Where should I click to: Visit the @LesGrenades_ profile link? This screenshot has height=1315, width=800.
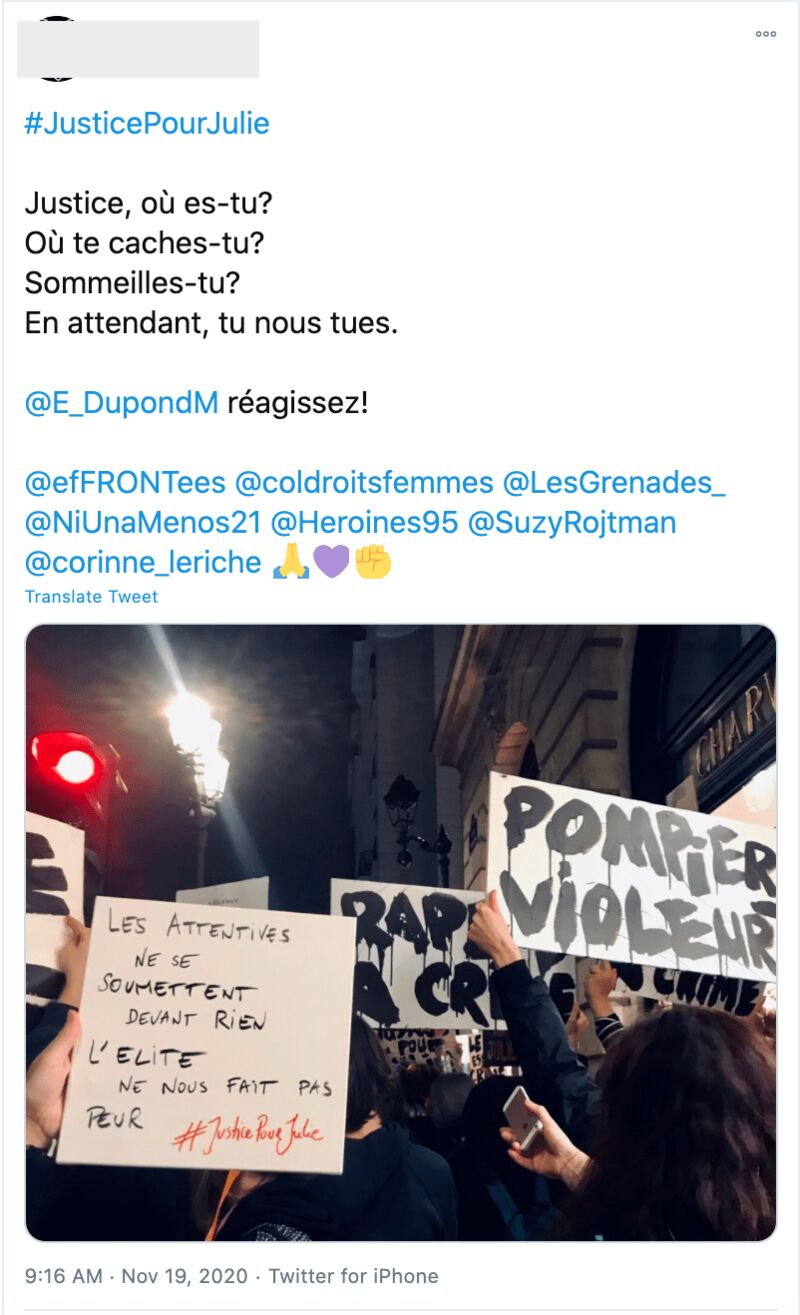[614, 483]
